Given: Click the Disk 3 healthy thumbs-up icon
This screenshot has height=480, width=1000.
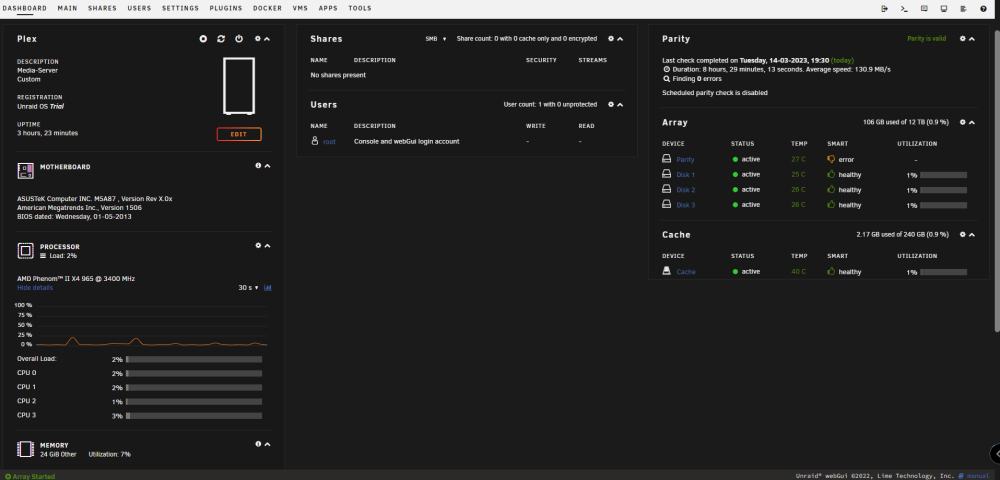Looking at the screenshot, I should pos(831,205).
